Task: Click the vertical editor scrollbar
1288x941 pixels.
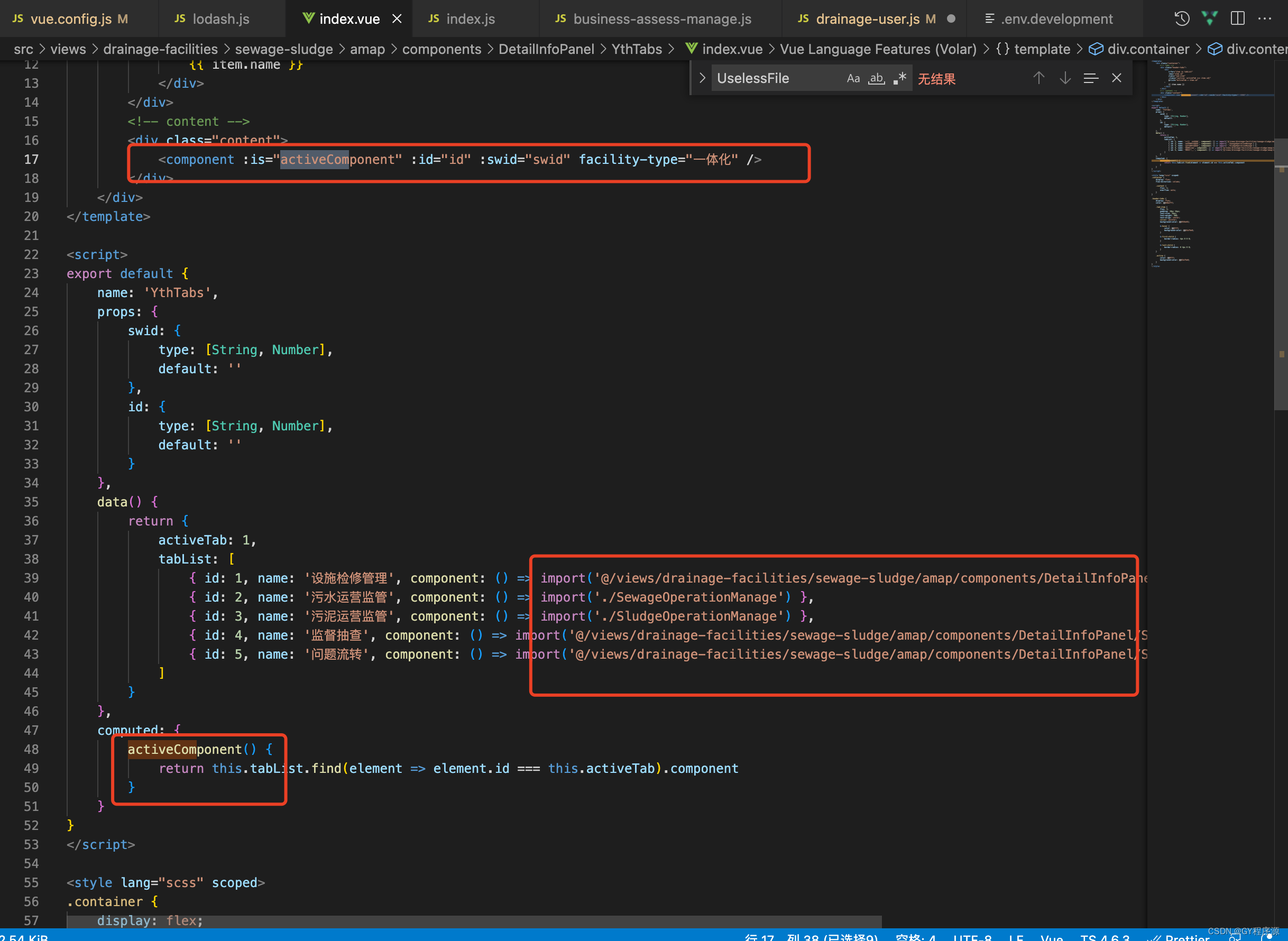Action: (1281, 274)
